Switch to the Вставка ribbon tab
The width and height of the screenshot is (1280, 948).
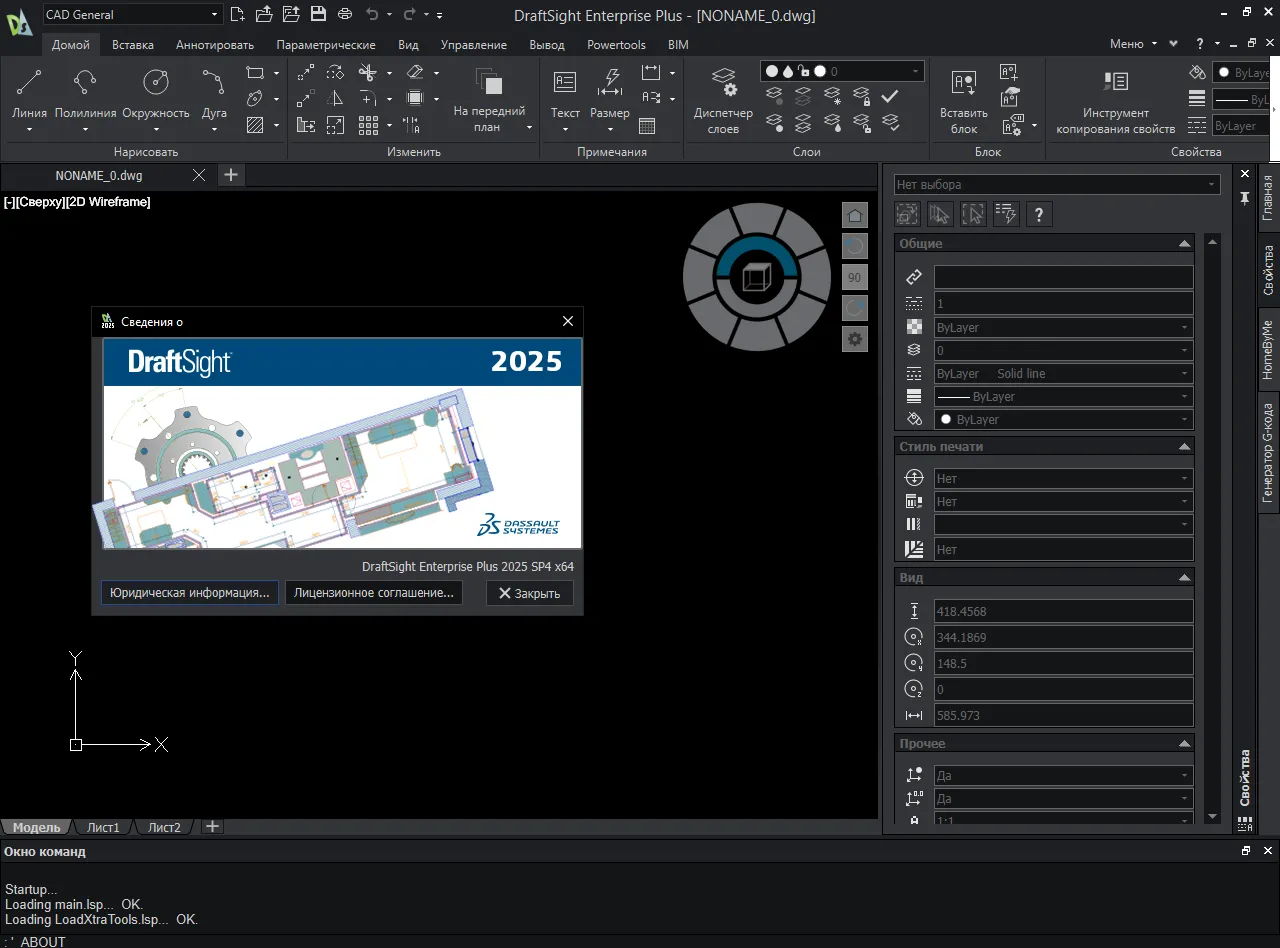[x=133, y=45]
